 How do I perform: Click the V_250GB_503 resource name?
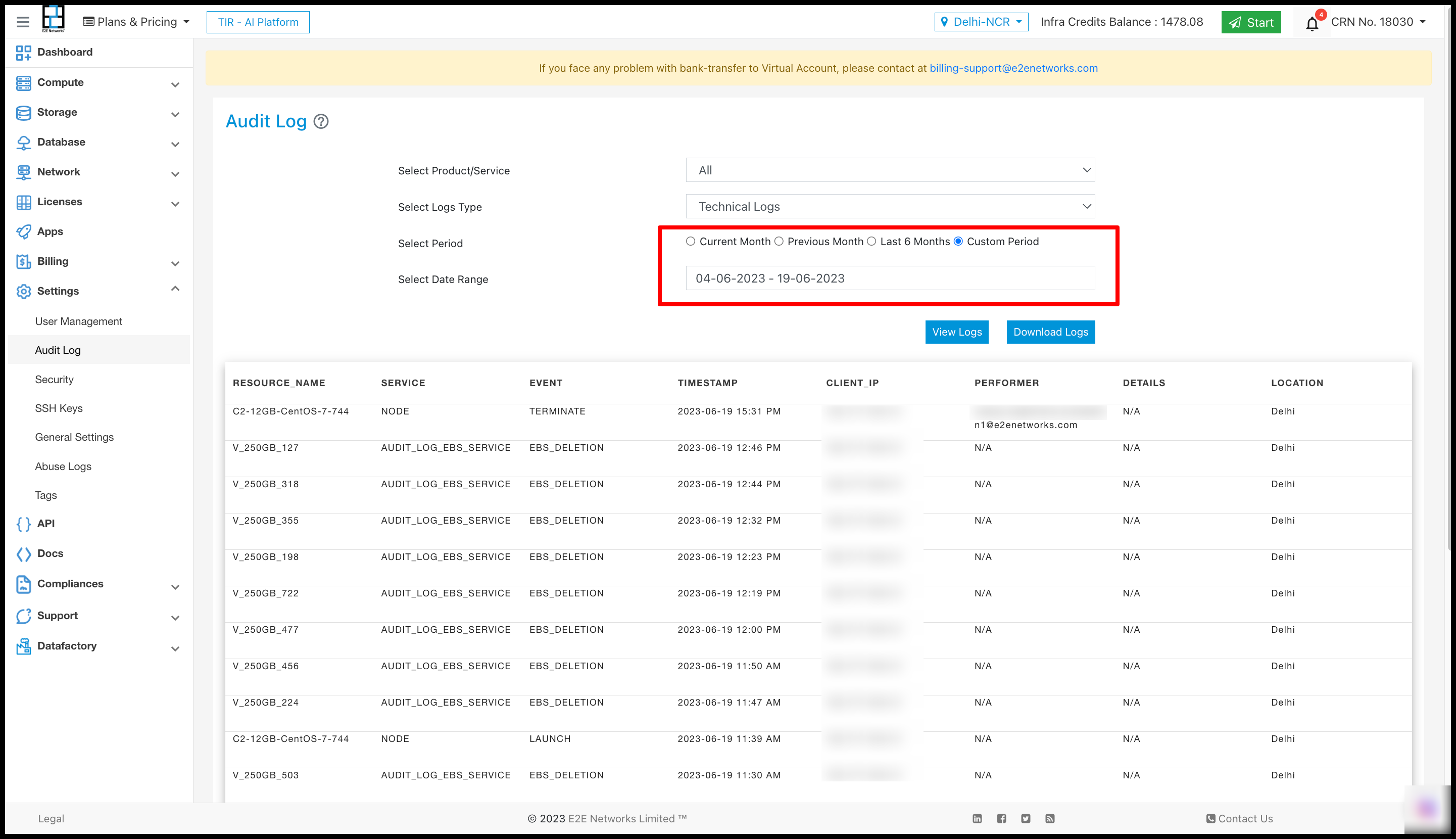click(x=266, y=775)
